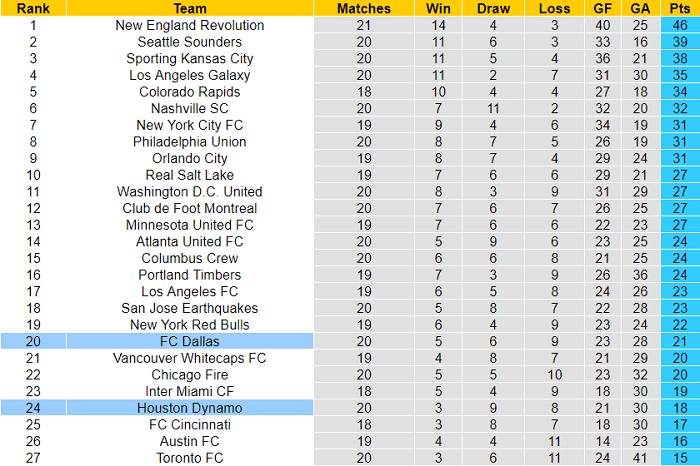The image size is (700, 466).
Task: Sort by the Matches column header
Action: coord(364,8)
